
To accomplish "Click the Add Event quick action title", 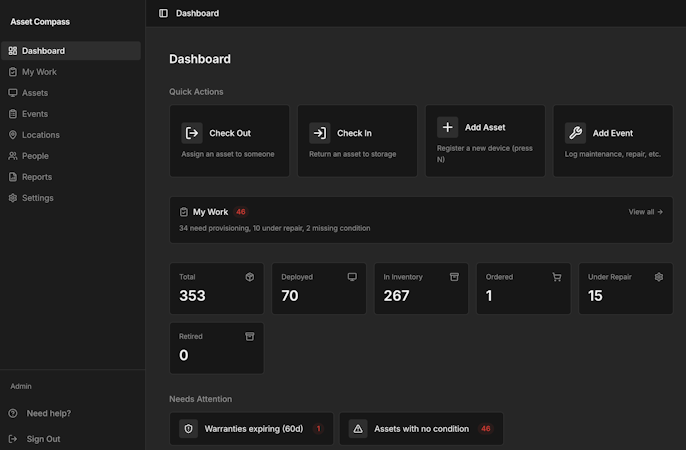I will coord(613,133).
